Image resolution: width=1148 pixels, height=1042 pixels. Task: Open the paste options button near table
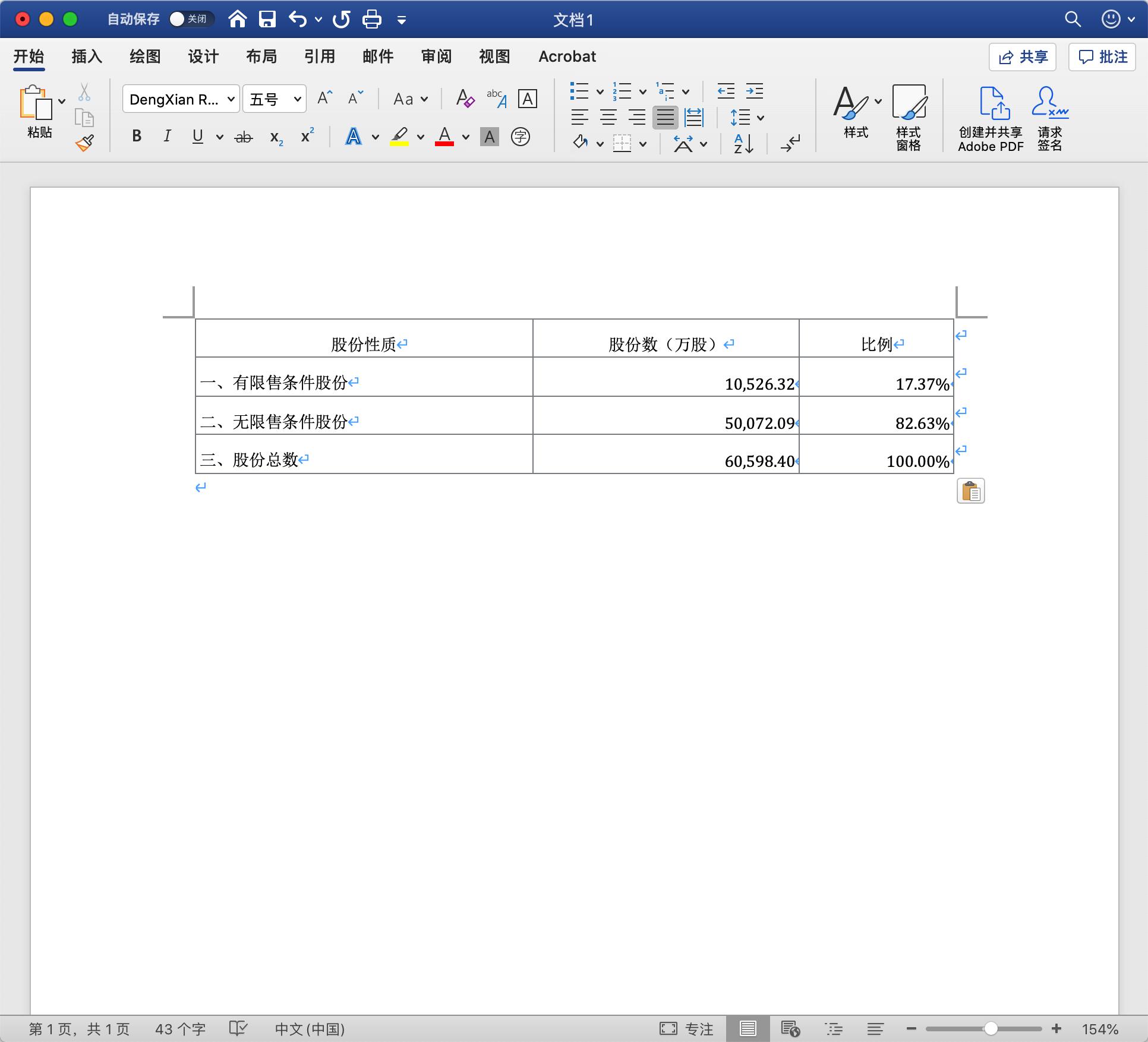(x=971, y=491)
